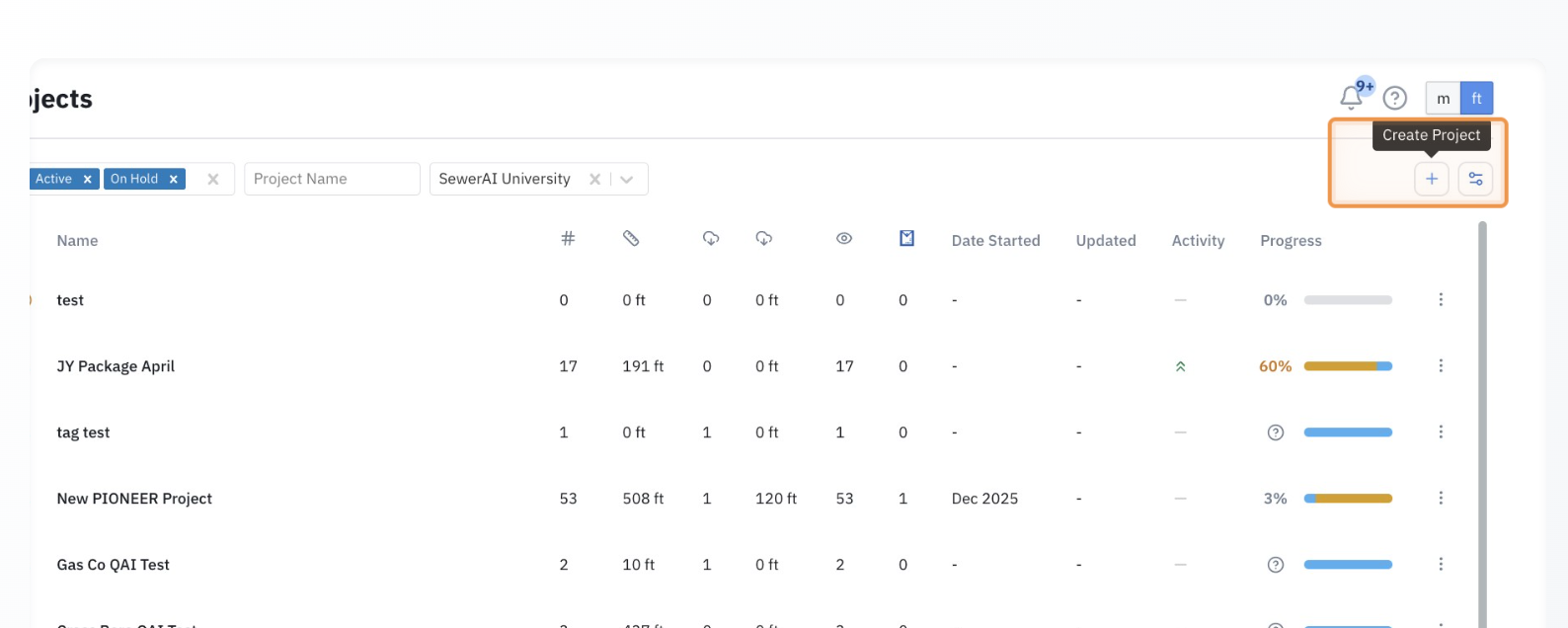
Task: Click the Project Name search field
Action: point(332,179)
